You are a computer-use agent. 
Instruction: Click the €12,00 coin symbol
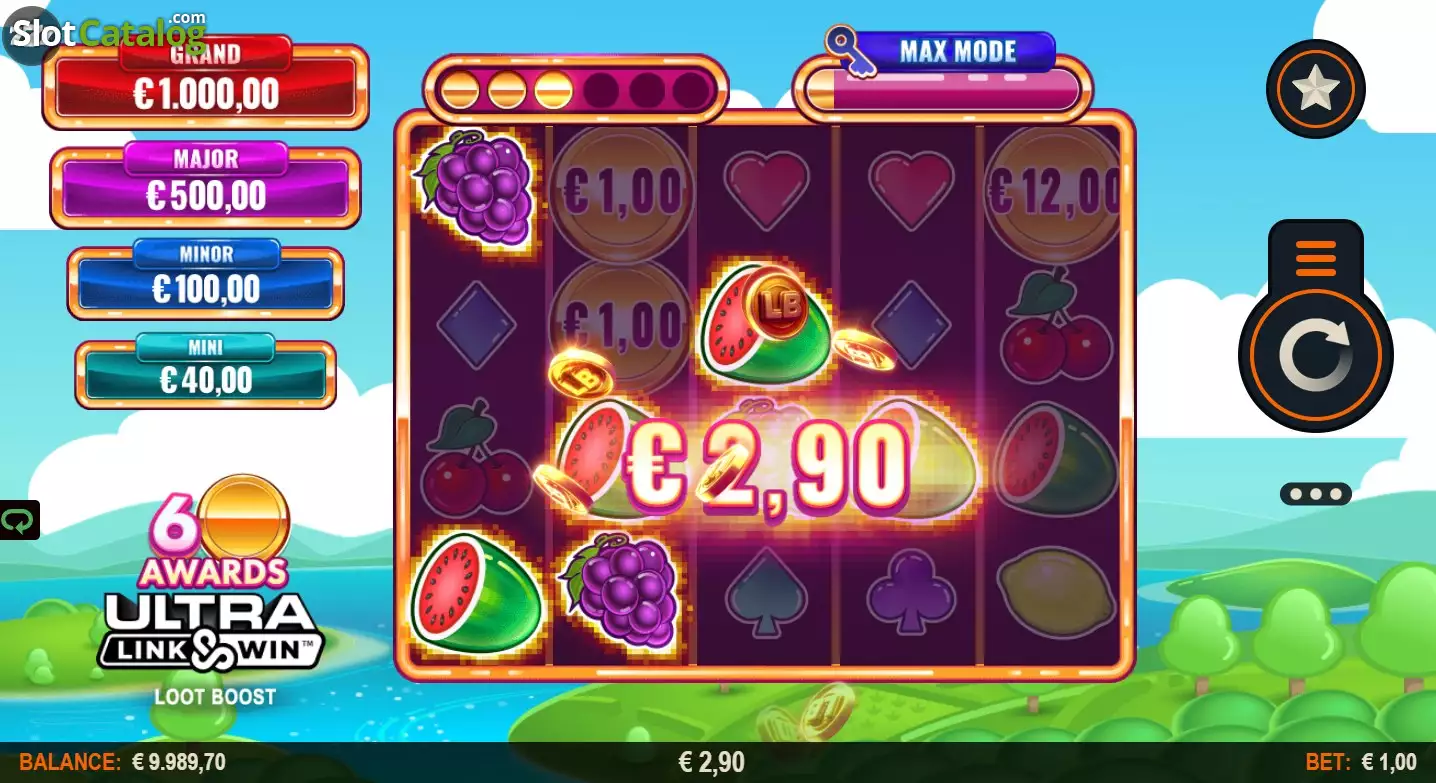(x=1052, y=192)
